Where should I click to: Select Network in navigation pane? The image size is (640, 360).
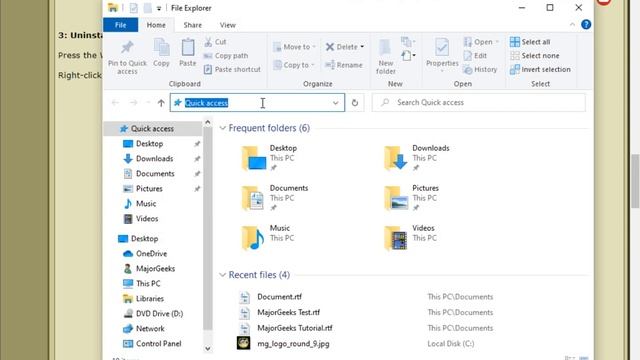click(x=150, y=329)
